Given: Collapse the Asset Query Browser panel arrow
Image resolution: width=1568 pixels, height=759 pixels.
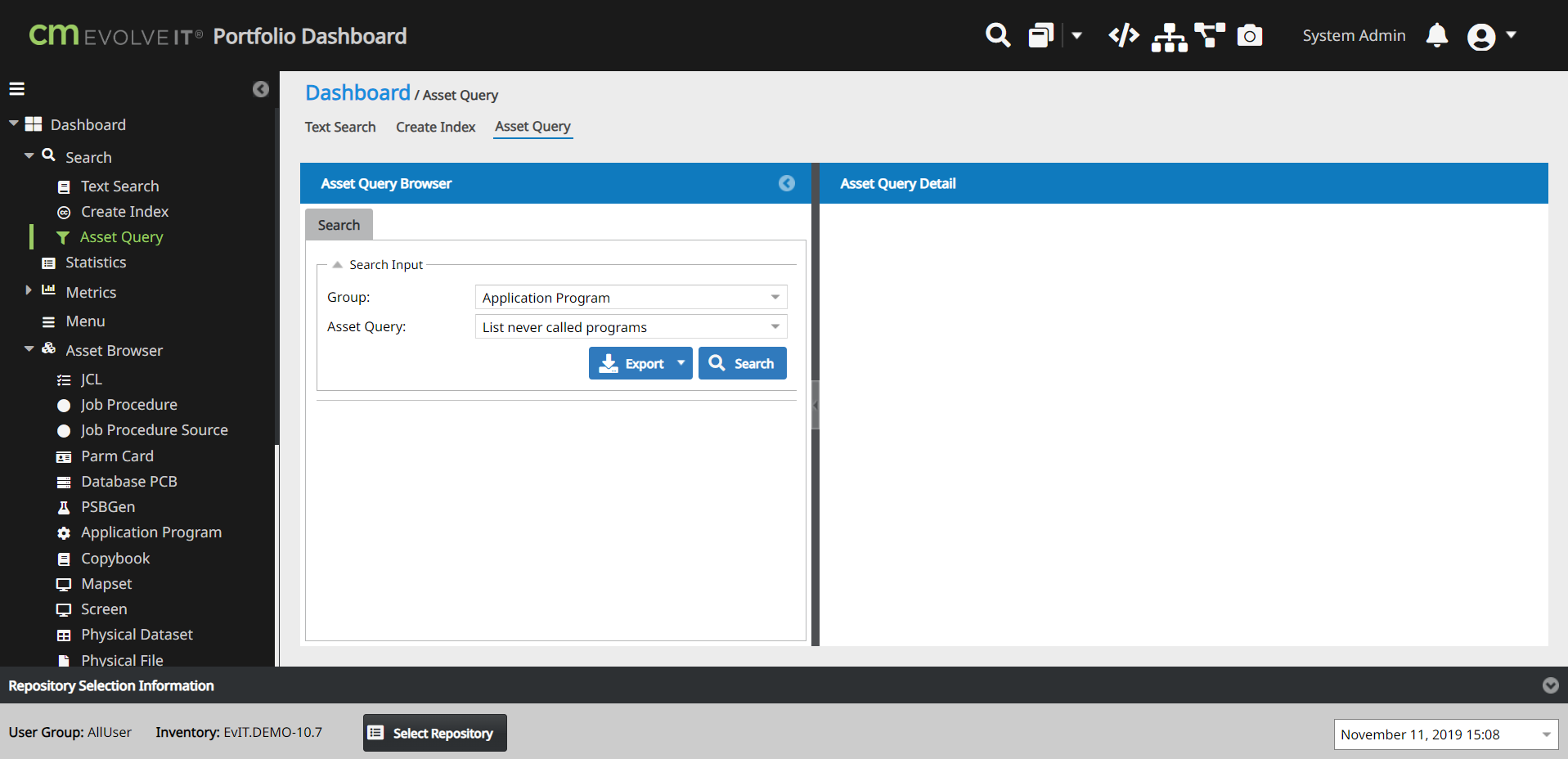Looking at the screenshot, I should pyautogui.click(x=787, y=183).
